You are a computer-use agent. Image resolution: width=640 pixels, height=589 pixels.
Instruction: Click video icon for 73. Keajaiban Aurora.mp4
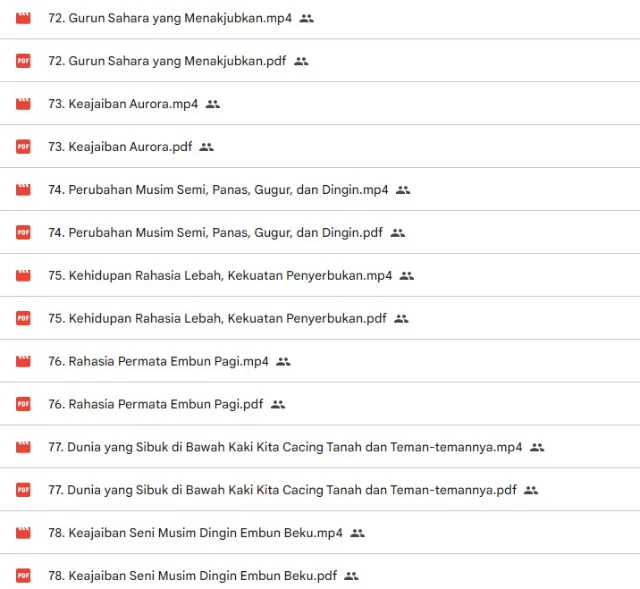point(23,104)
